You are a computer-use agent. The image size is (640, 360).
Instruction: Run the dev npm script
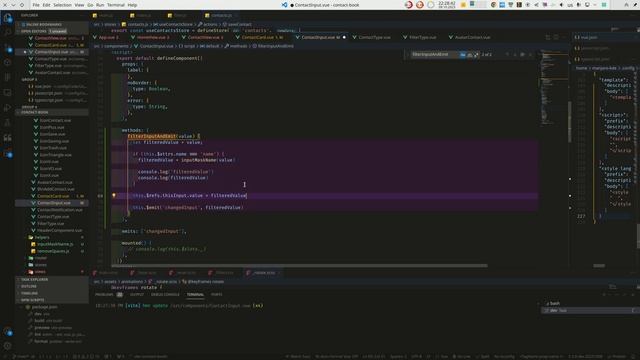(52, 314)
